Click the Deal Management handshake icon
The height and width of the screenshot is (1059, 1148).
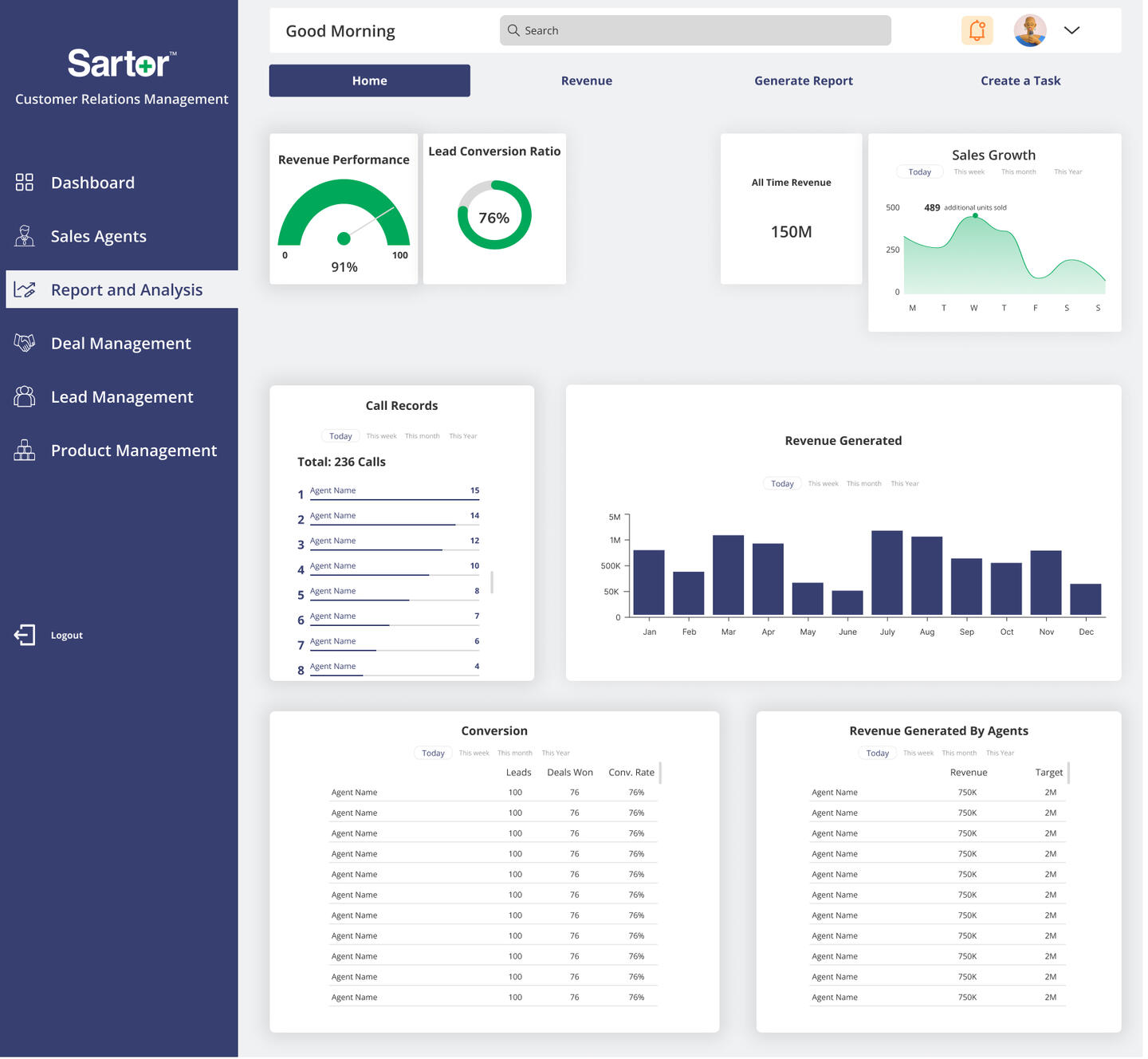coord(25,343)
